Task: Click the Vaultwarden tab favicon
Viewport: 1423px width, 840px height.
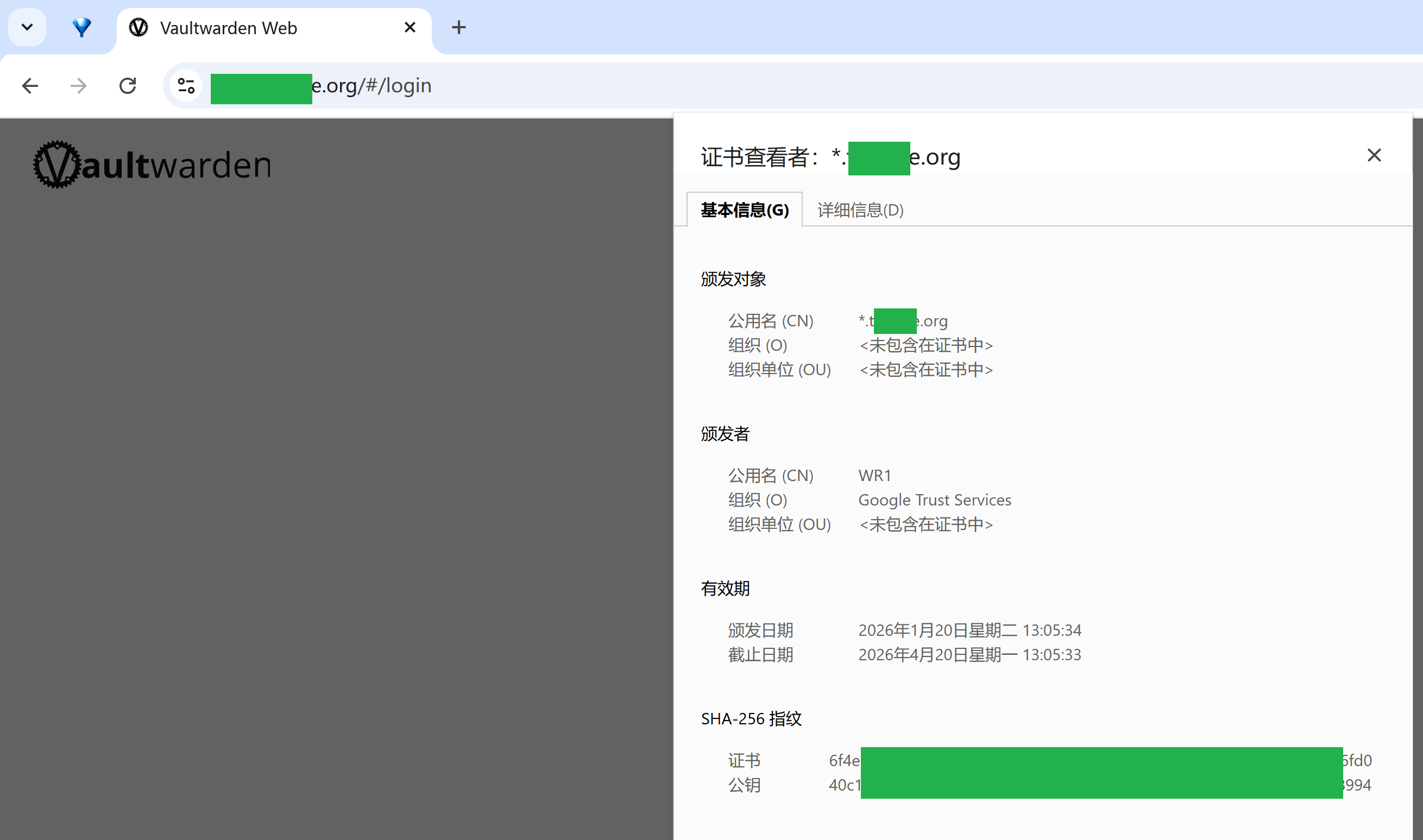Action: 138,27
